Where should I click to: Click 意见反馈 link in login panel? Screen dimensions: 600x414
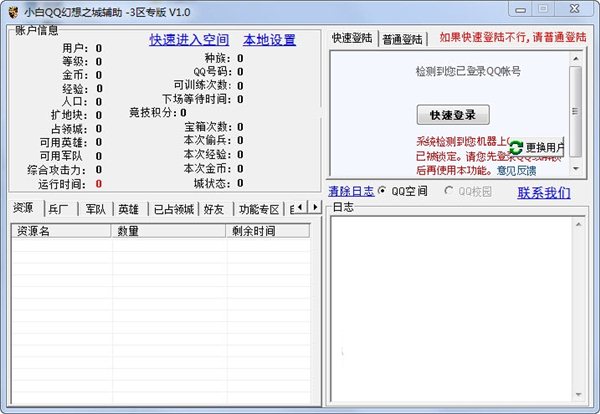point(517,171)
